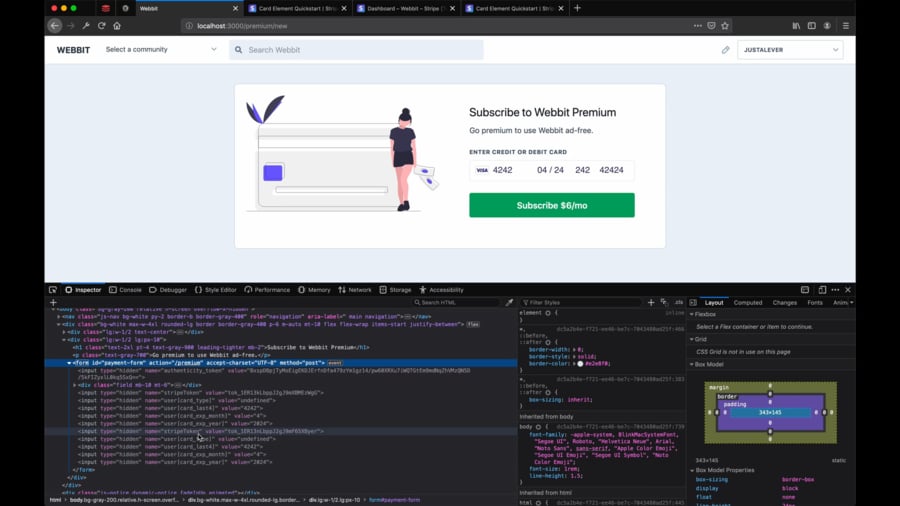Pick a color with the eyedropper tool
Image resolution: width=900 pixels, height=506 pixels.
point(509,302)
